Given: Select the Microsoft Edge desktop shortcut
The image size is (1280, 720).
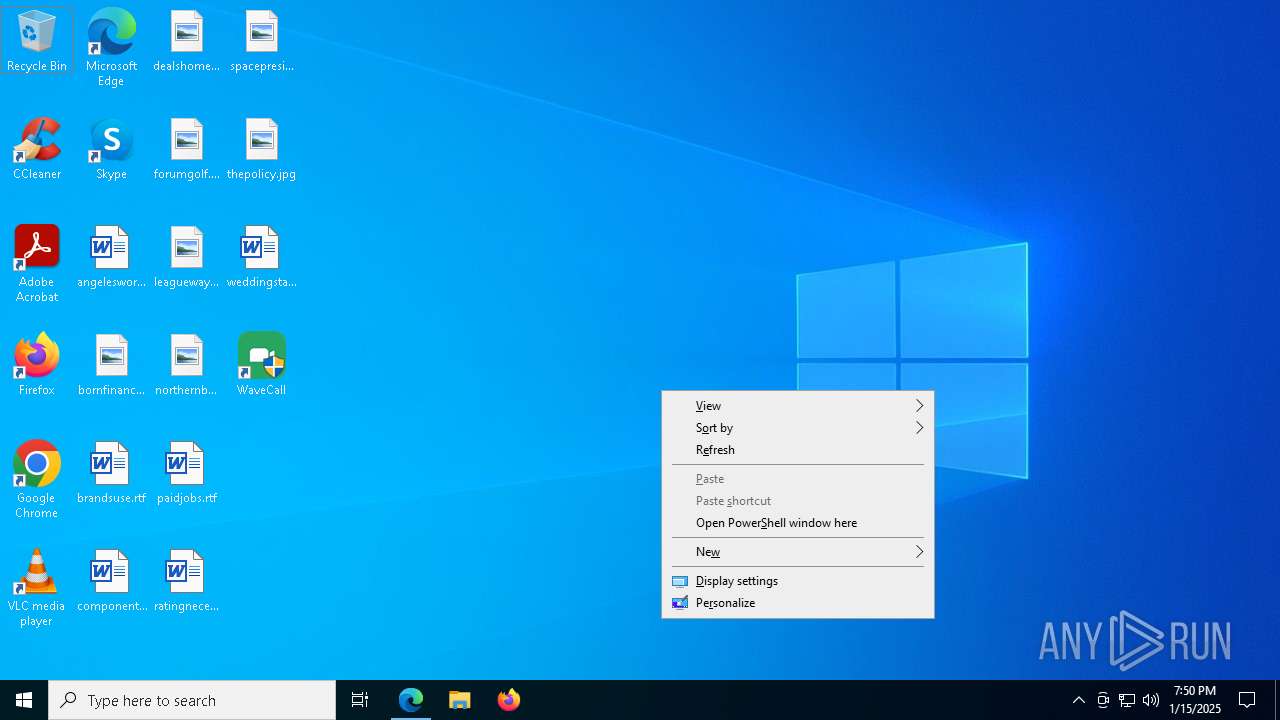Looking at the screenshot, I should tap(111, 47).
